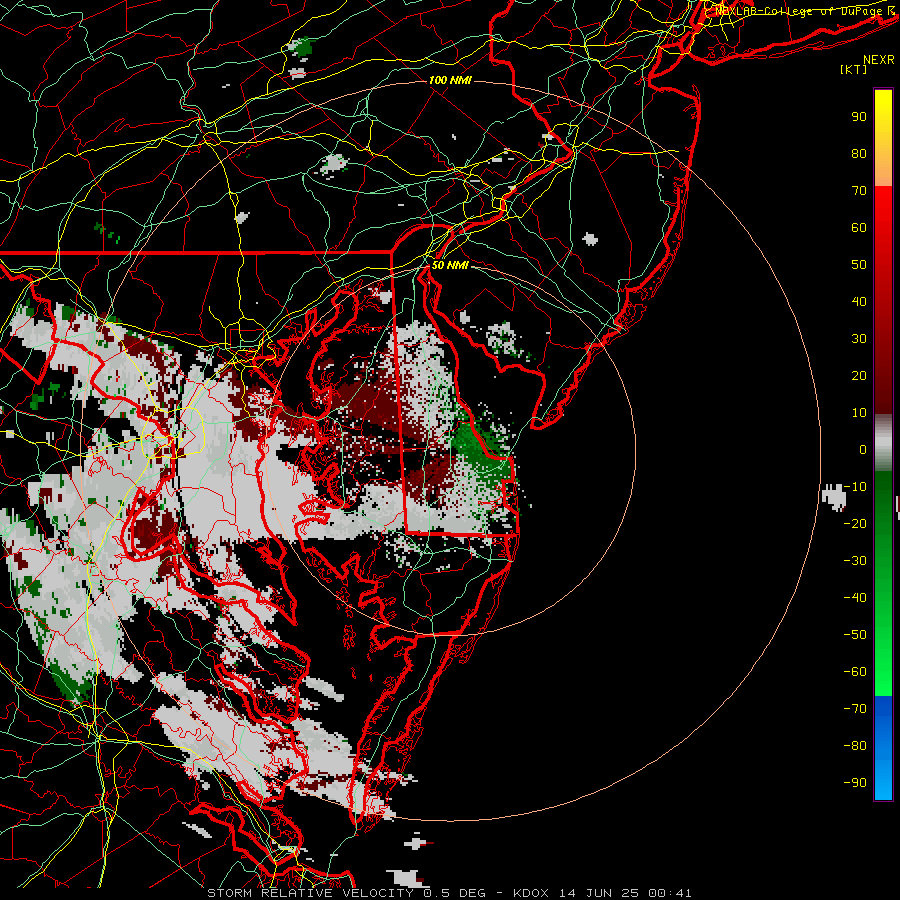Click the 100 NMI range ring label
The width and height of the screenshot is (900, 900).
point(450,80)
